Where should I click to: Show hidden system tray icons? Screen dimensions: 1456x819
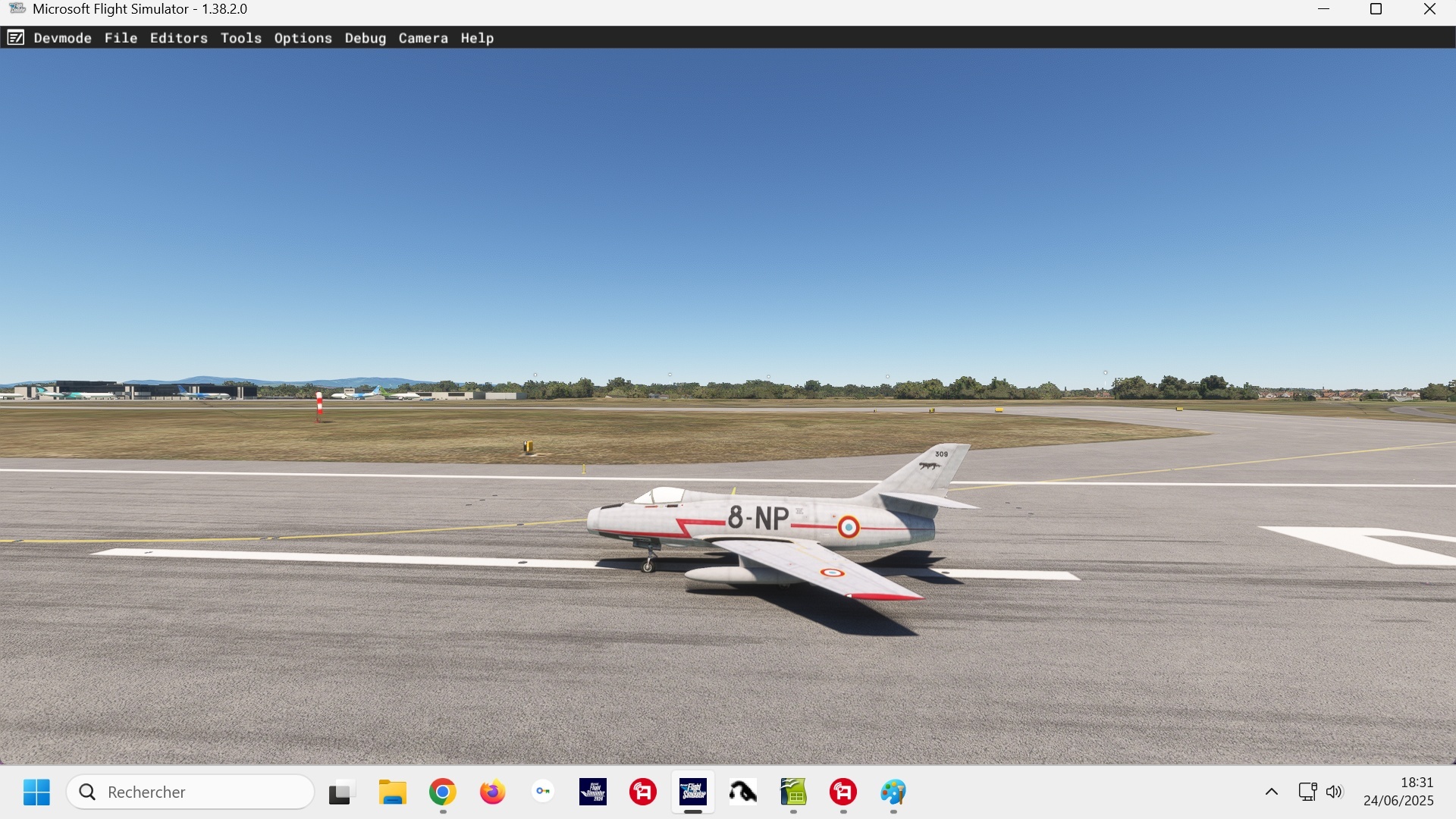coord(1272,792)
